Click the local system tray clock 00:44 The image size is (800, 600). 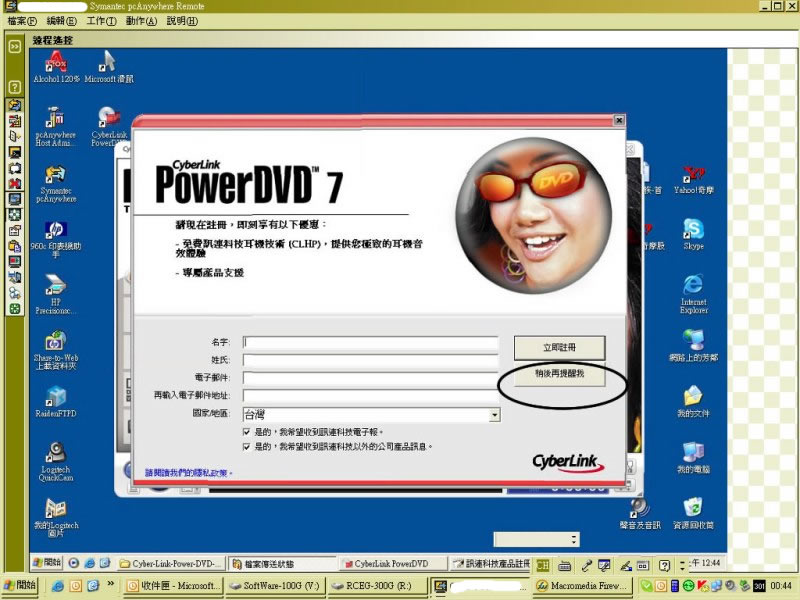pos(781,586)
